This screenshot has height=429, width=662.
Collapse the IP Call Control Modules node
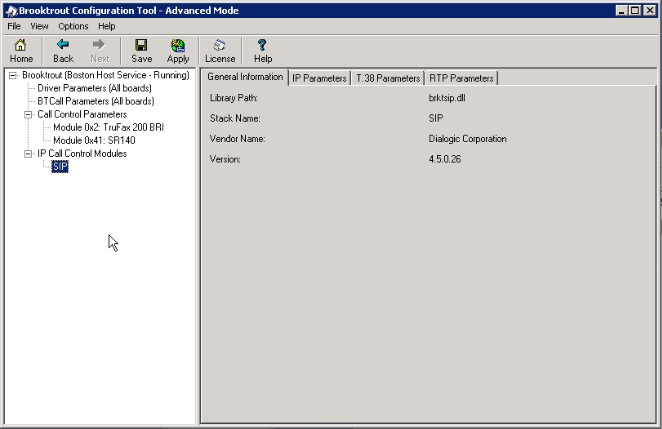(28, 154)
